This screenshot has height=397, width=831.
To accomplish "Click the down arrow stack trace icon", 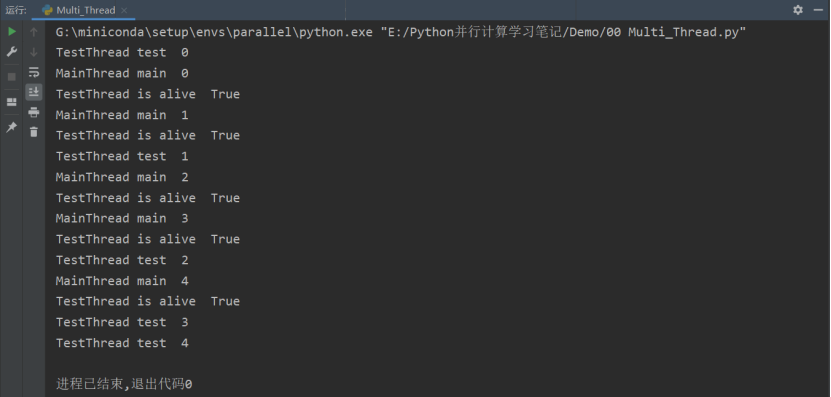I will [34, 52].
